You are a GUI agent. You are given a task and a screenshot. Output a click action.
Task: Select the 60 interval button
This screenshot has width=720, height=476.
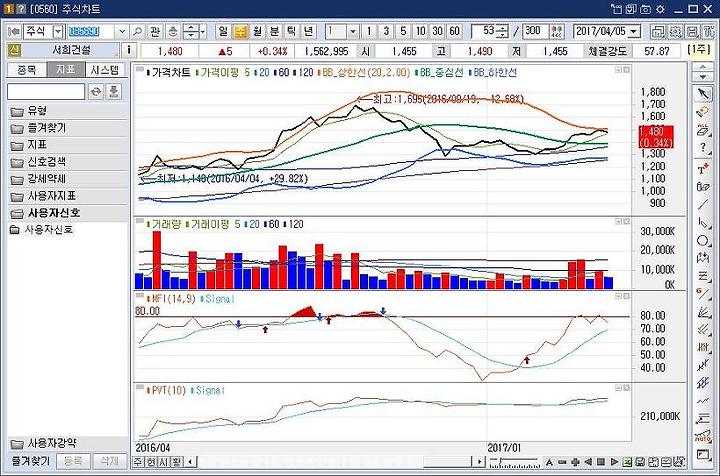[x=455, y=31]
